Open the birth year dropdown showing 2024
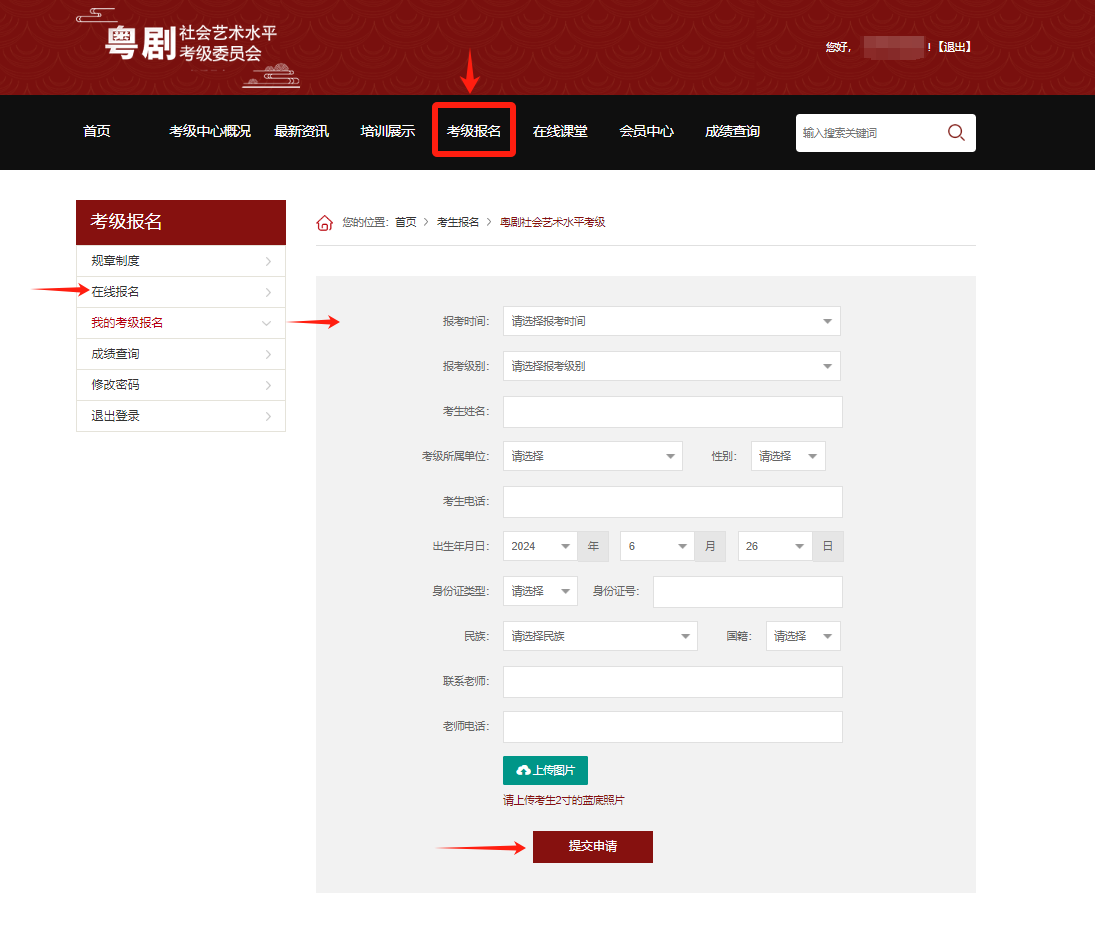The width and height of the screenshot is (1095, 936). coord(540,546)
